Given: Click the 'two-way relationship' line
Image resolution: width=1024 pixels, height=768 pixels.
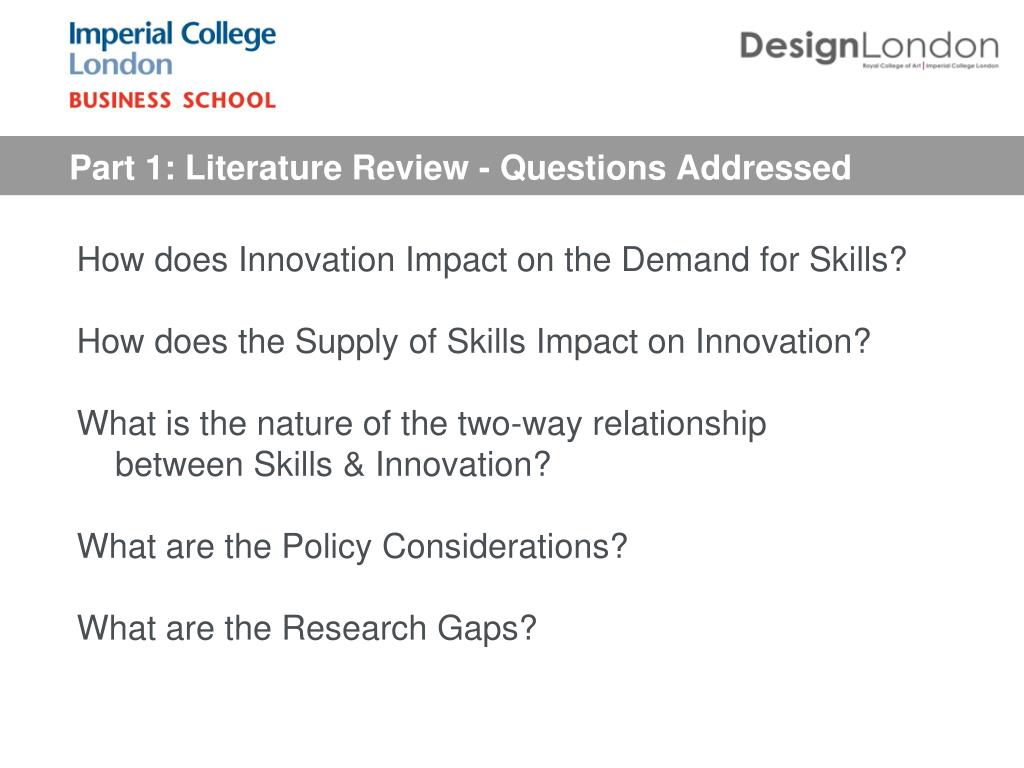Looking at the screenshot, I should (422, 424).
